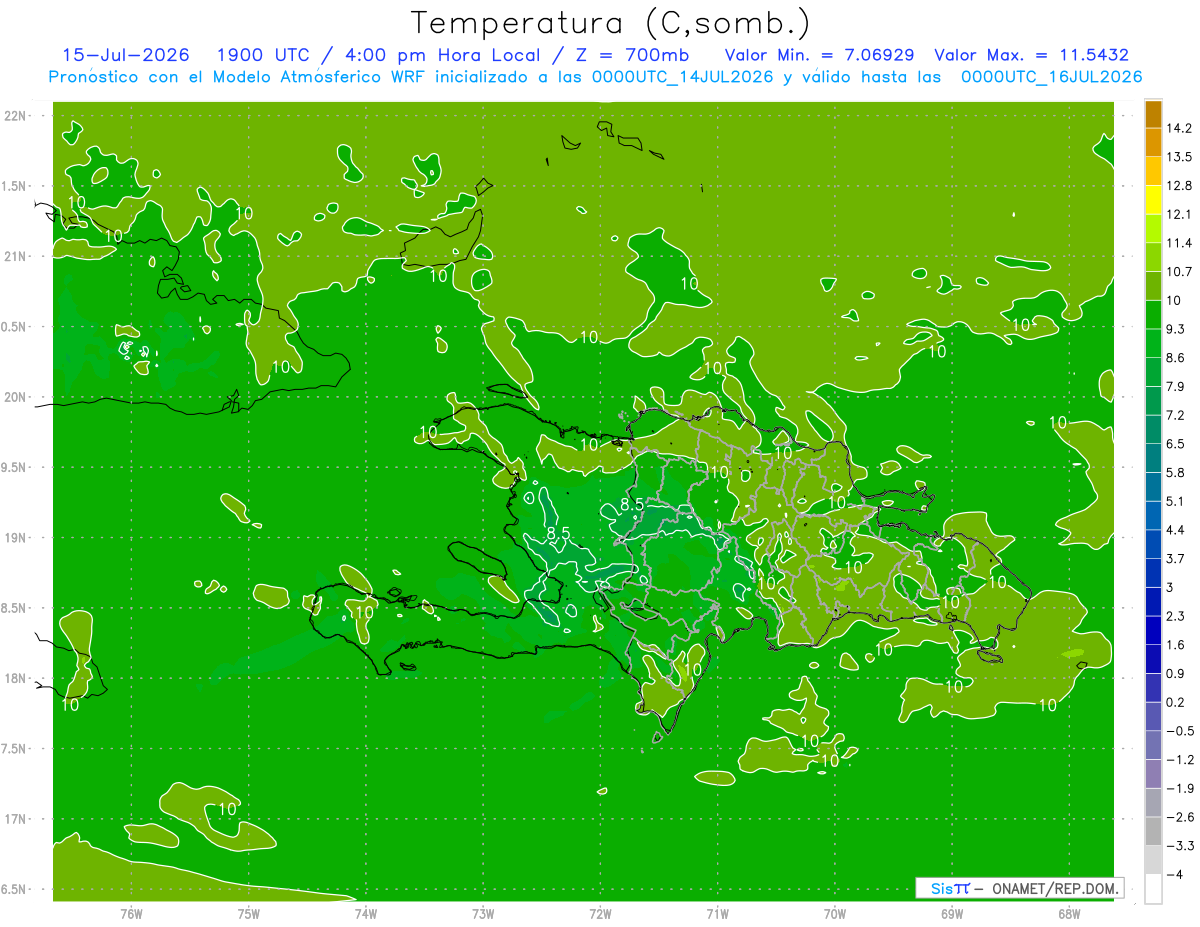
Task: Click the "75W" longitude axis label
Action: tap(249, 913)
